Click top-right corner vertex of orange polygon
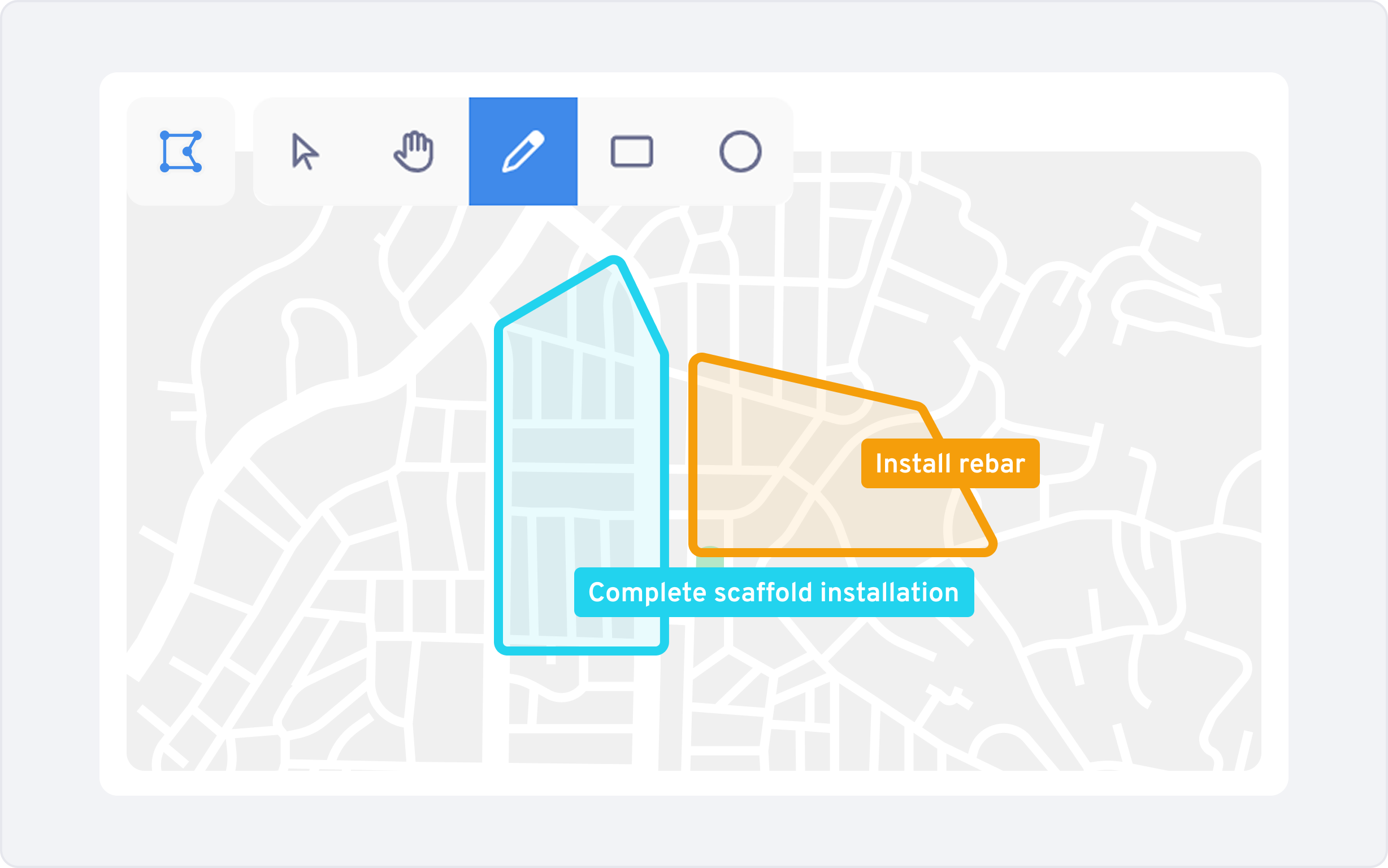1388x868 pixels. [921, 408]
